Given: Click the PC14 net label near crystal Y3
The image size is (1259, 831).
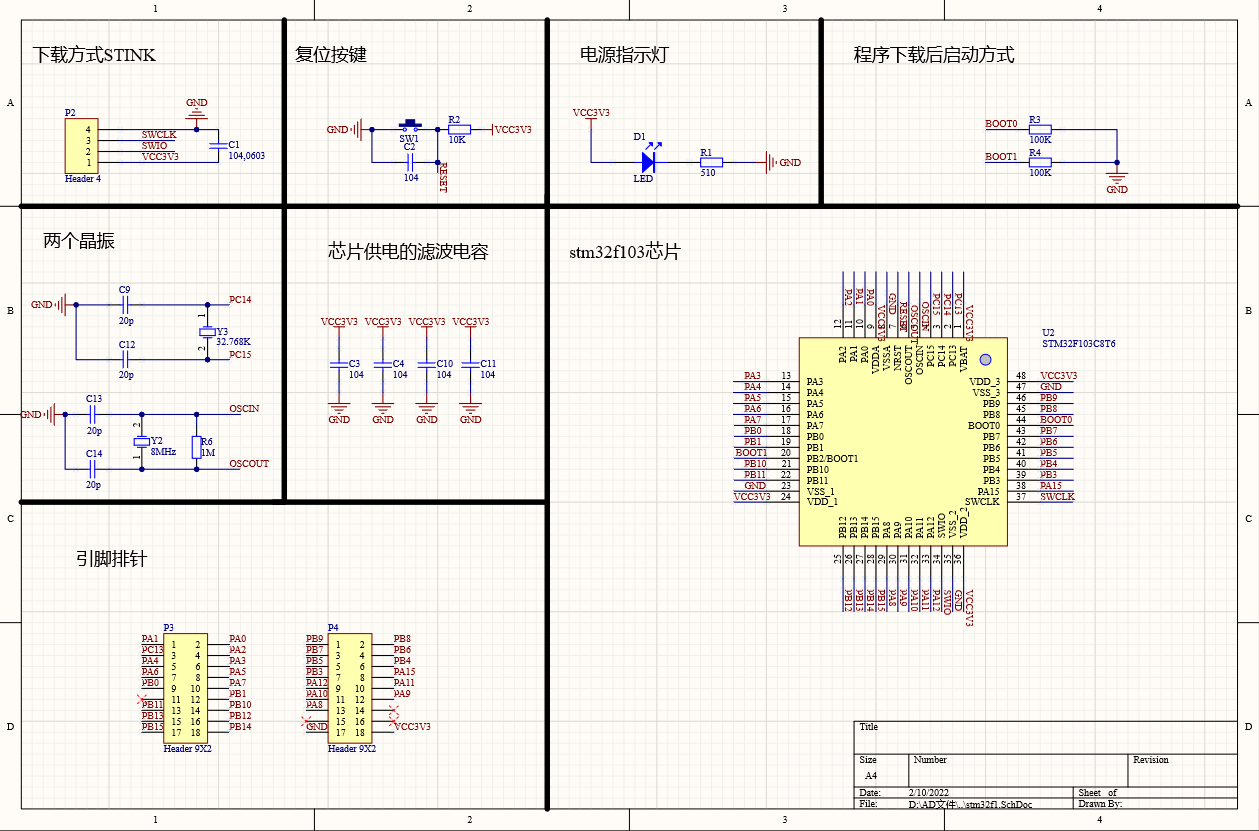Looking at the screenshot, I should pos(240,299).
